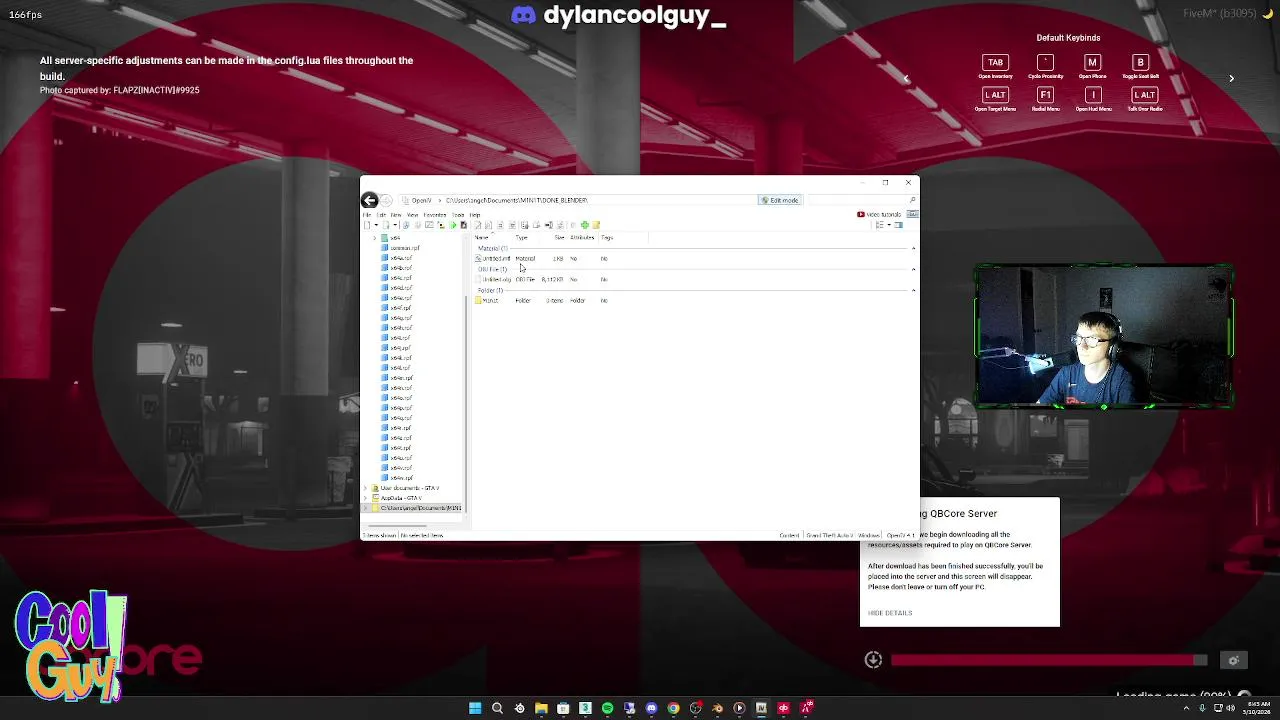Sort file list by Attributes column
The width and height of the screenshot is (1280, 720).
(582, 238)
